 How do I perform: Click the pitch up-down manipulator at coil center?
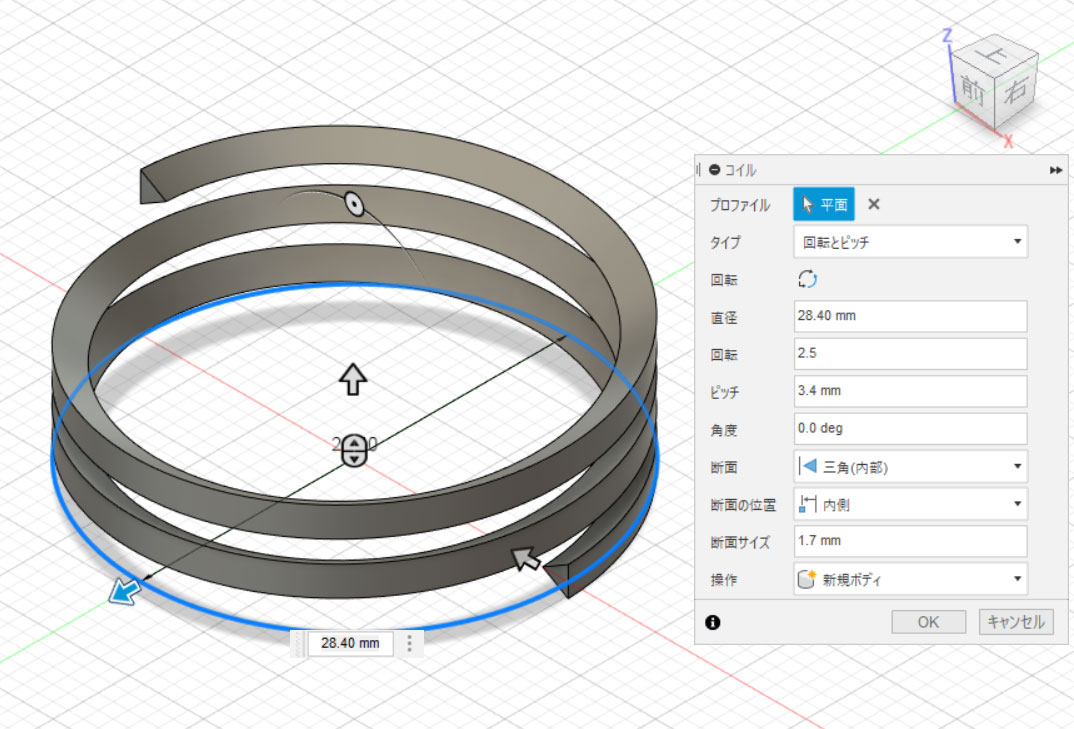[x=354, y=450]
